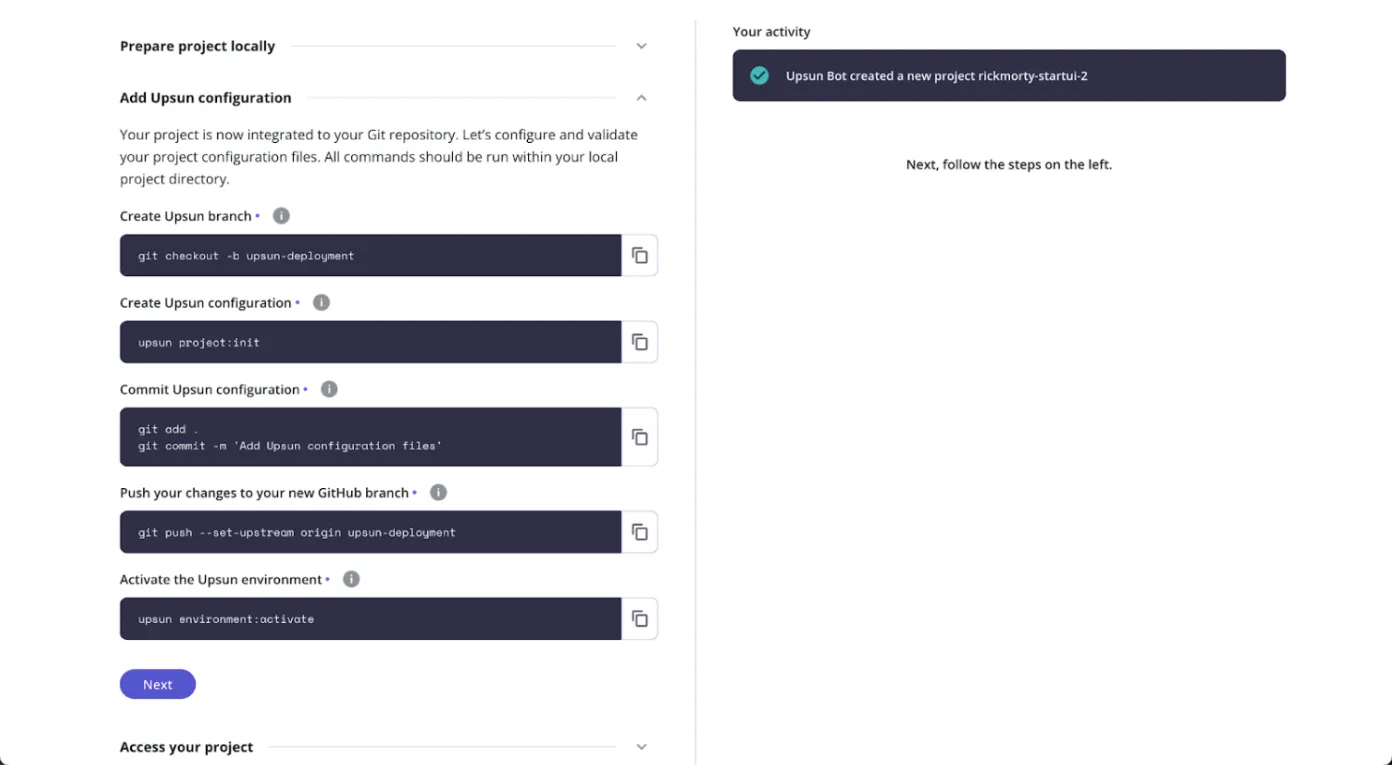Click the Prepare project locally heading
Viewport: 1392px width, 765px height.
(197, 46)
